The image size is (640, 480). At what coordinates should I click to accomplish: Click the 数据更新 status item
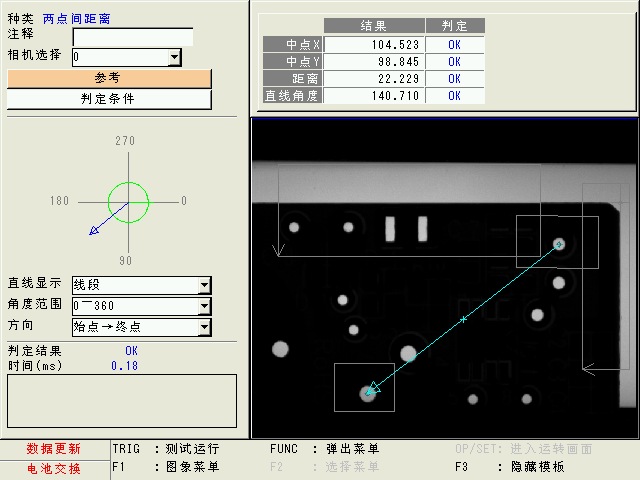54,449
